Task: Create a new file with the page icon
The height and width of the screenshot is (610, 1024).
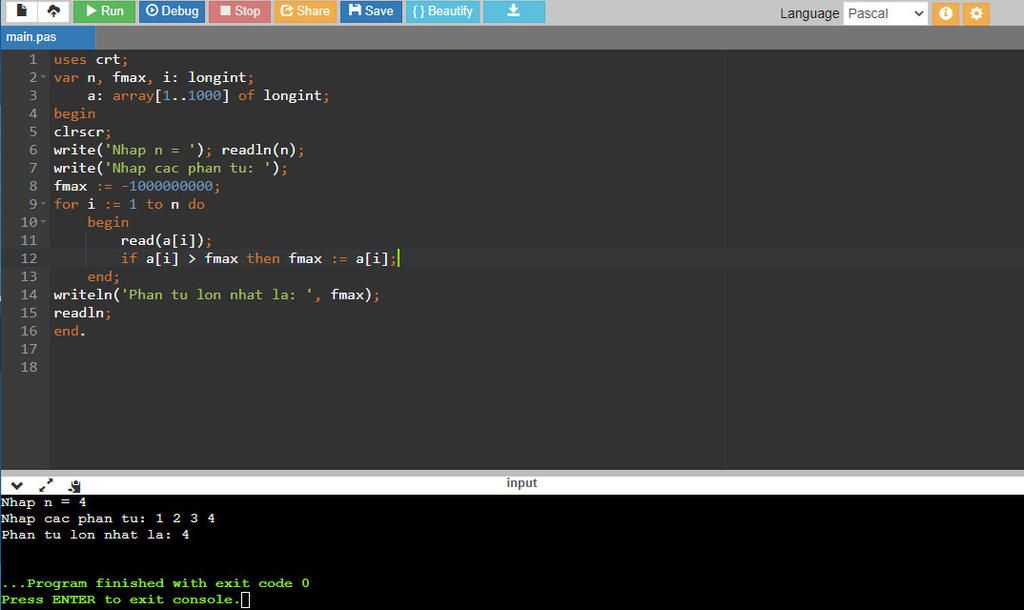Action: click(22, 11)
